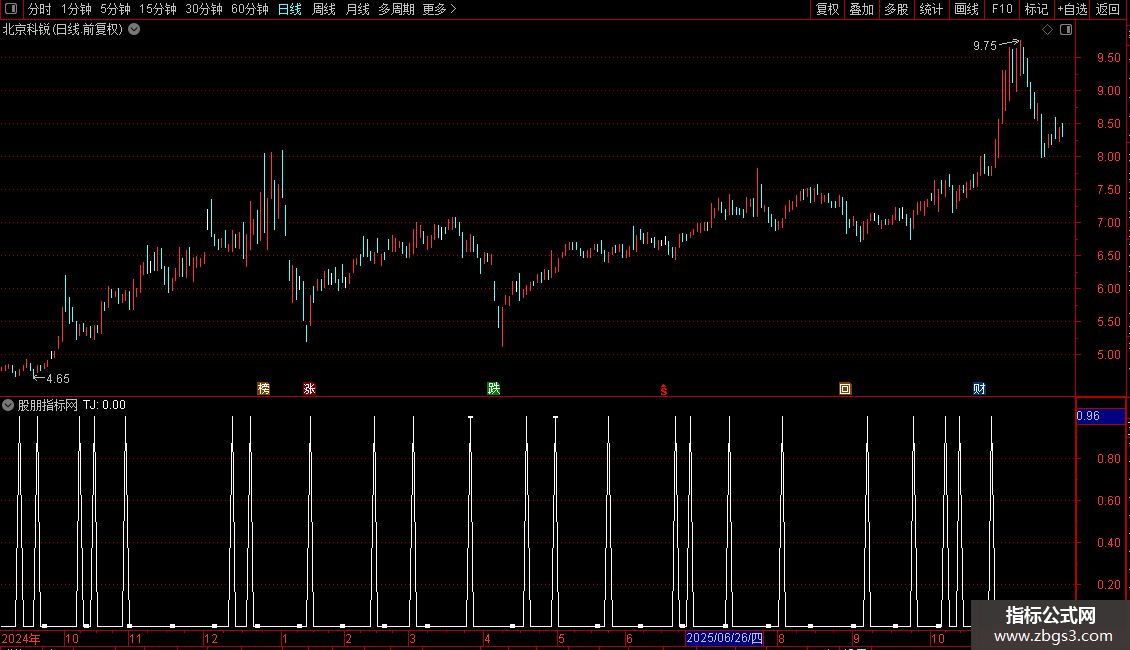Open the 多周期 multi-period view
The width and height of the screenshot is (1130, 650).
pos(396,9)
